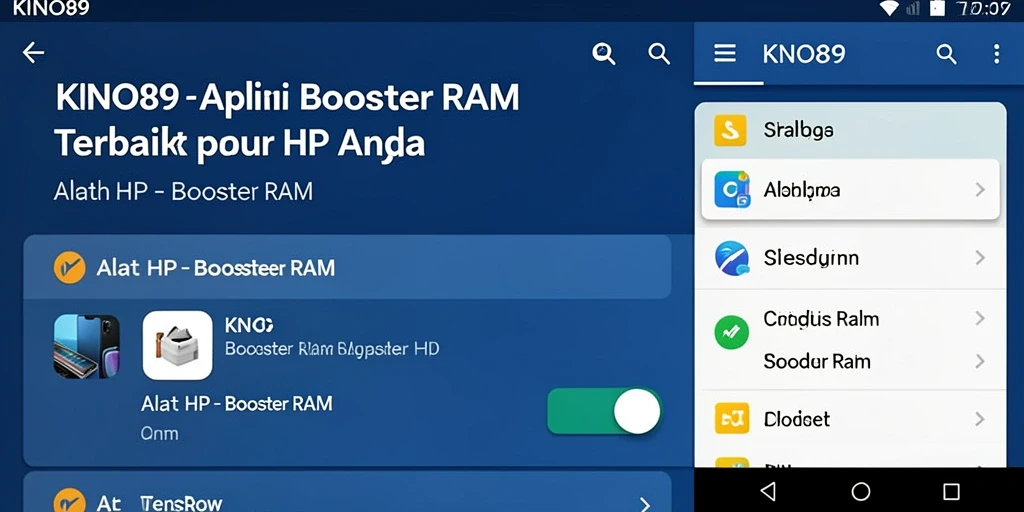Click the Booster Ram app description text
The width and height of the screenshot is (1024, 512).
coord(332,349)
